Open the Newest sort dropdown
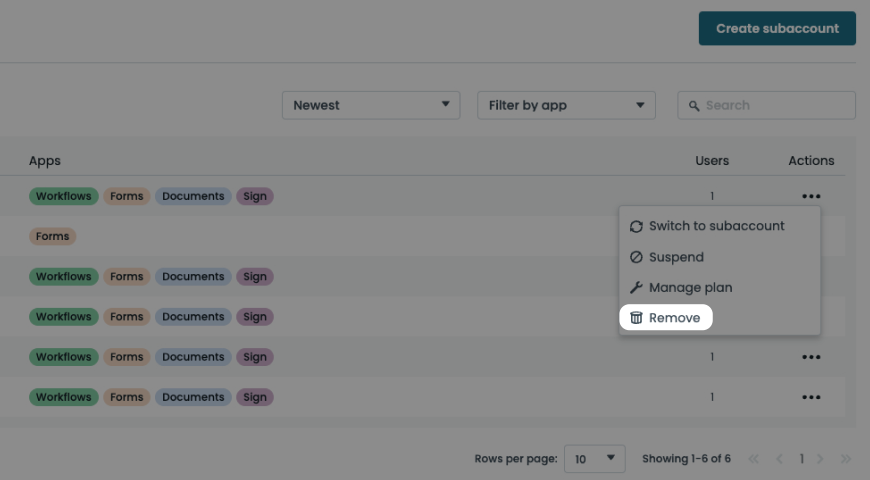 click(x=370, y=105)
